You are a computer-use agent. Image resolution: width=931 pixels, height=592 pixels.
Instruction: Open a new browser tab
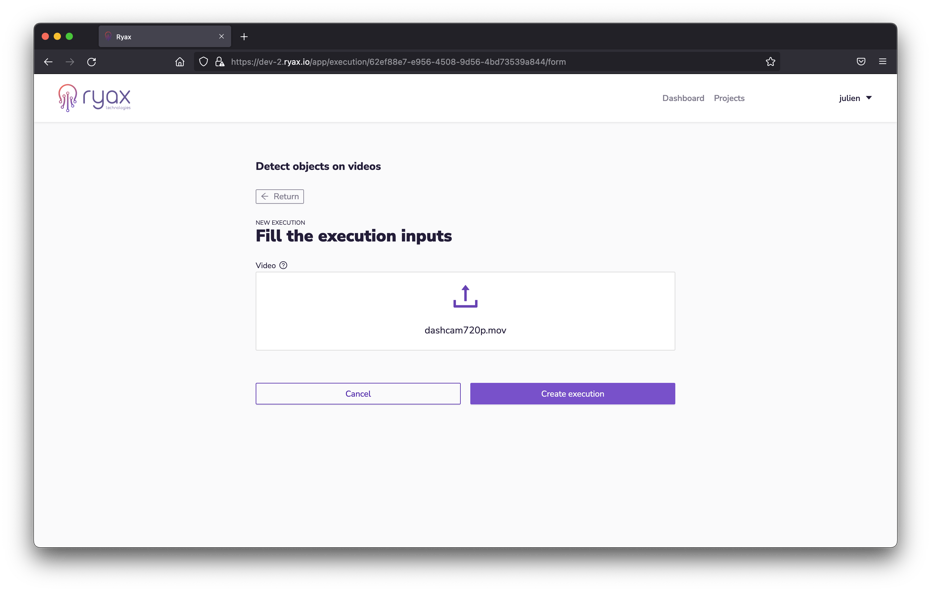point(244,37)
